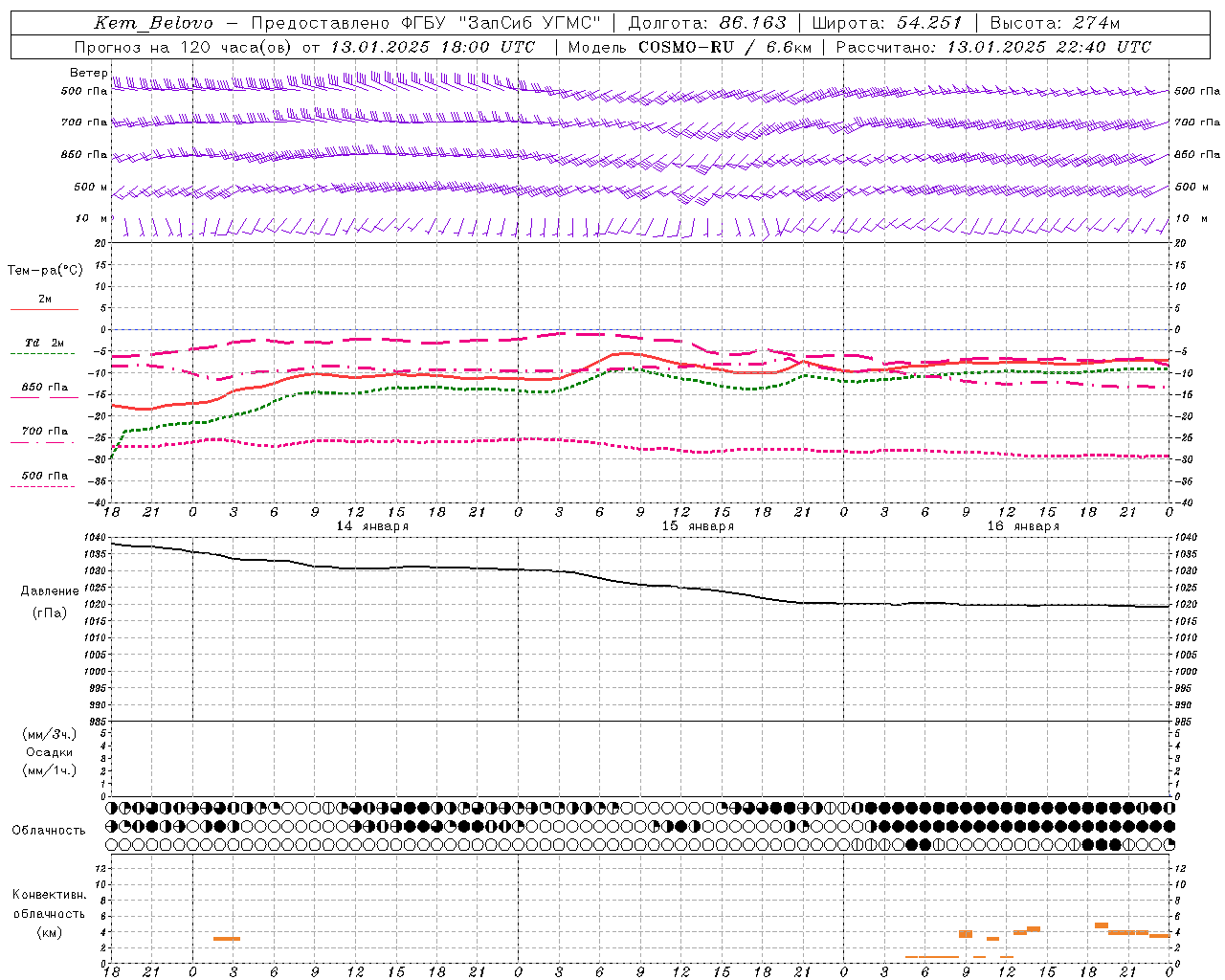
Task: Click the forecast start 13.01.2025 18:00 UTC
Action: tap(433, 47)
